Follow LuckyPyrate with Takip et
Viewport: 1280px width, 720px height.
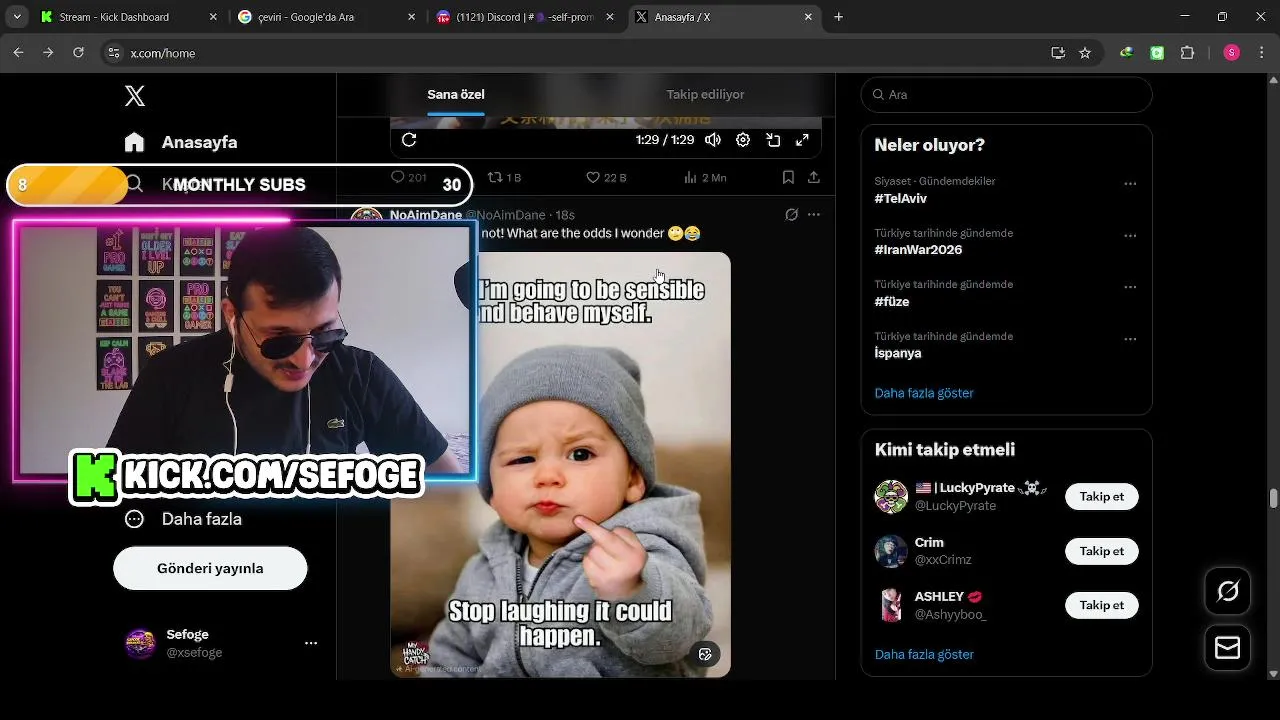(x=1101, y=496)
